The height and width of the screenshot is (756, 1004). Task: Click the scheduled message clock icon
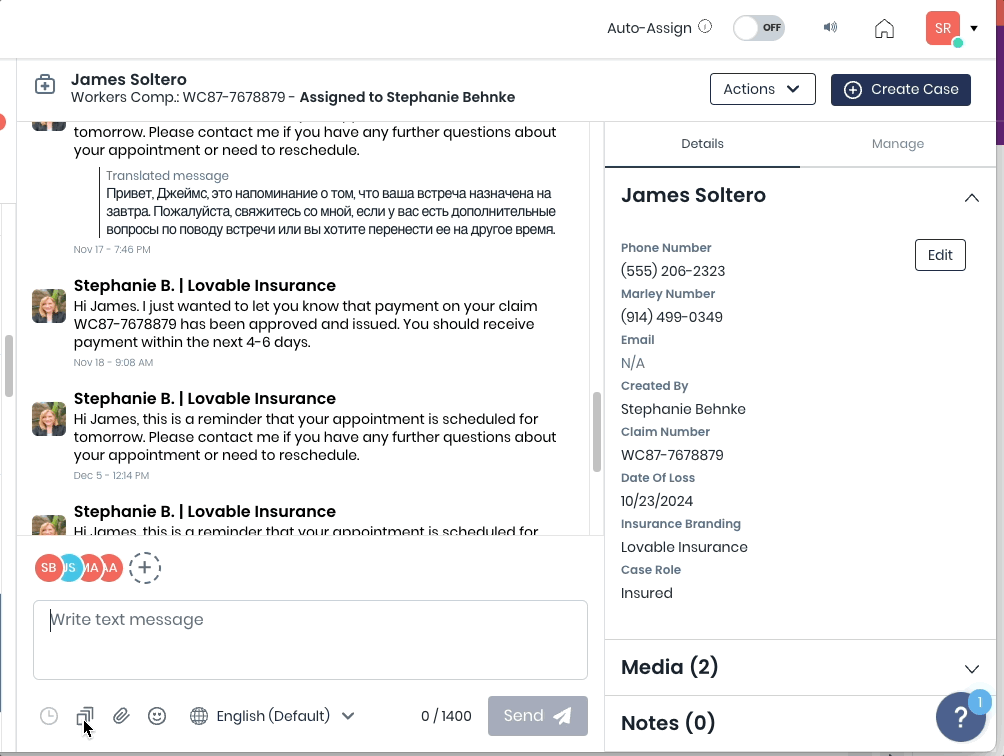click(49, 716)
